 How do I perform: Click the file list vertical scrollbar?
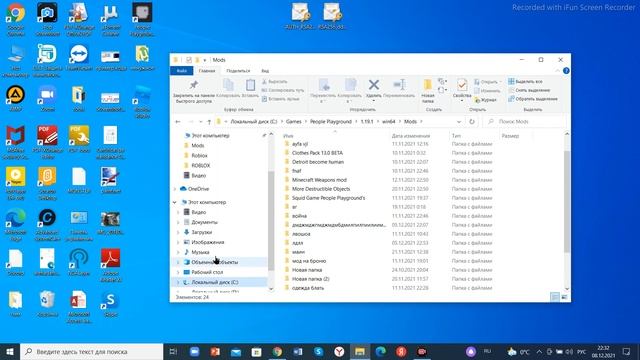(x=567, y=202)
